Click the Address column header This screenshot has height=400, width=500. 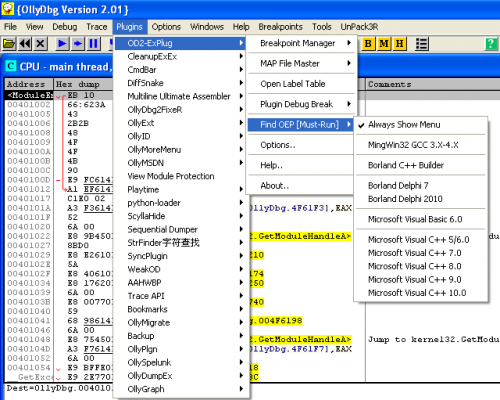click(29, 84)
